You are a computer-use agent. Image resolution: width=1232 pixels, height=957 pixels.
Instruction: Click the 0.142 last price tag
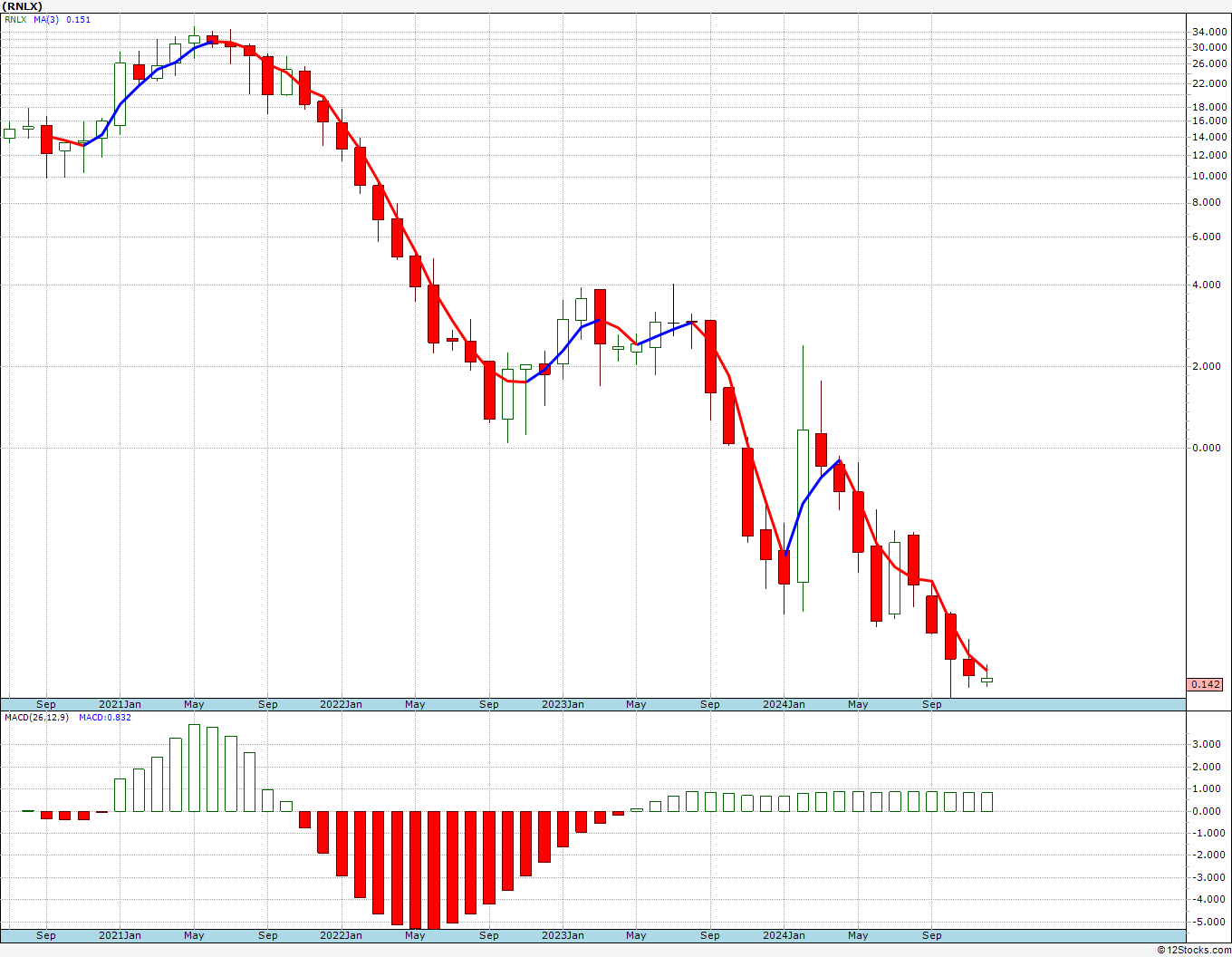tap(1206, 684)
